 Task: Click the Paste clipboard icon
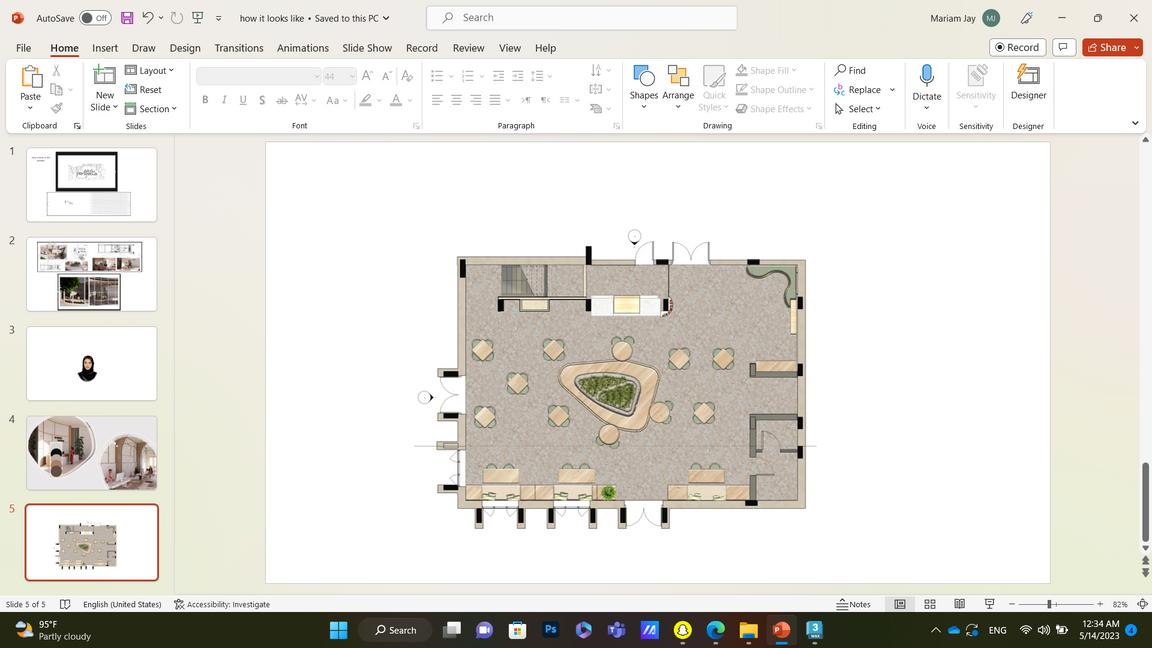(31, 76)
